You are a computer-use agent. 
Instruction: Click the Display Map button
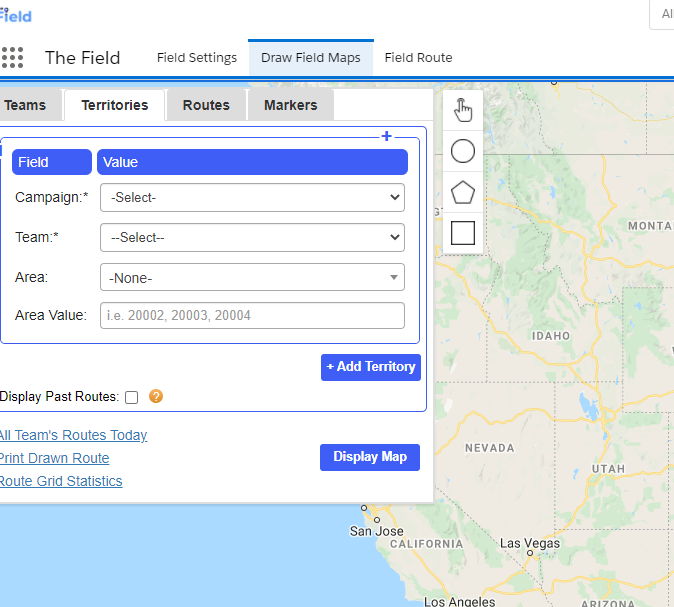[x=370, y=457]
